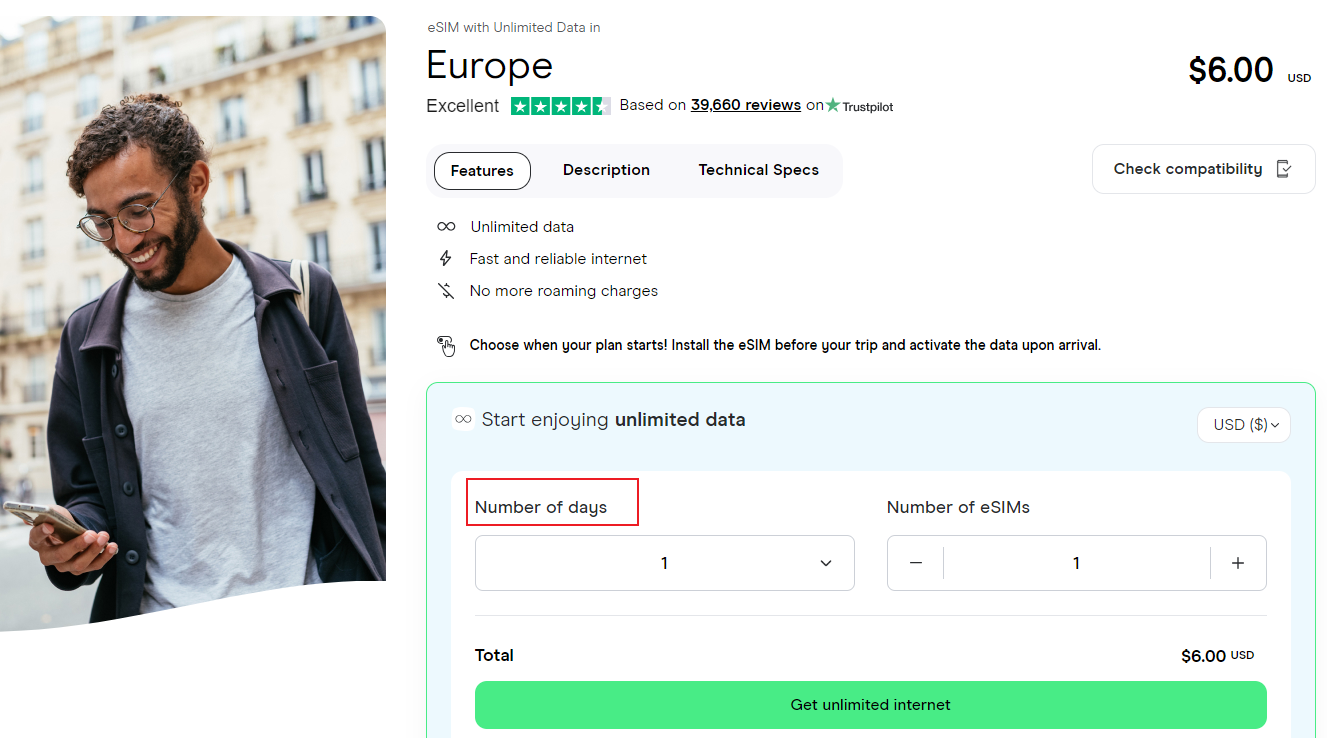Decrease number of eSIMs with minus
1327x738 pixels.
point(916,563)
